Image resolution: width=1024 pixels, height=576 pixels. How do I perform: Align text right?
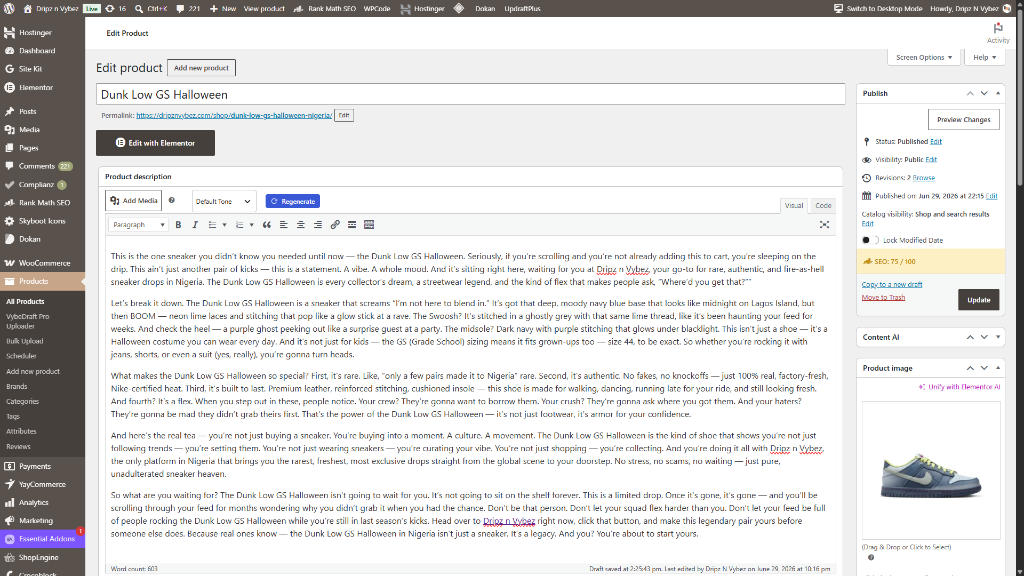(317, 225)
